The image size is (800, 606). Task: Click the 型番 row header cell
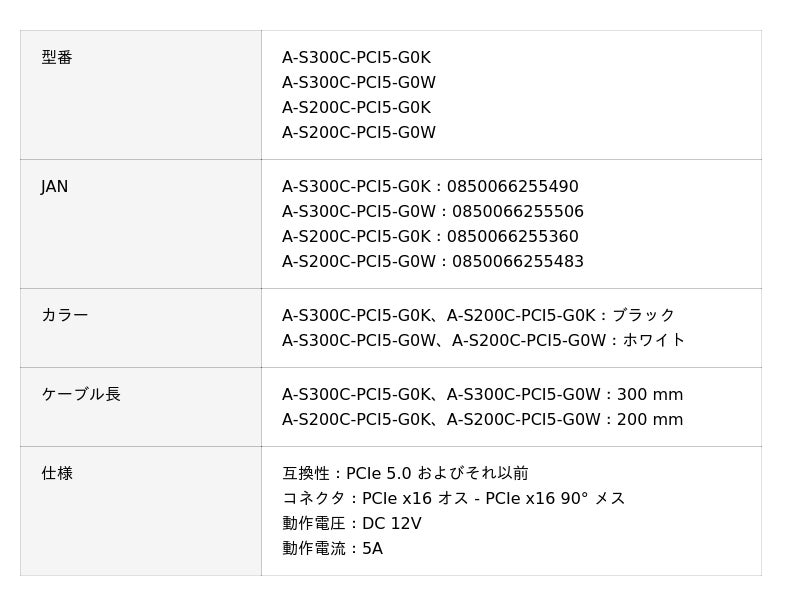pos(57,58)
